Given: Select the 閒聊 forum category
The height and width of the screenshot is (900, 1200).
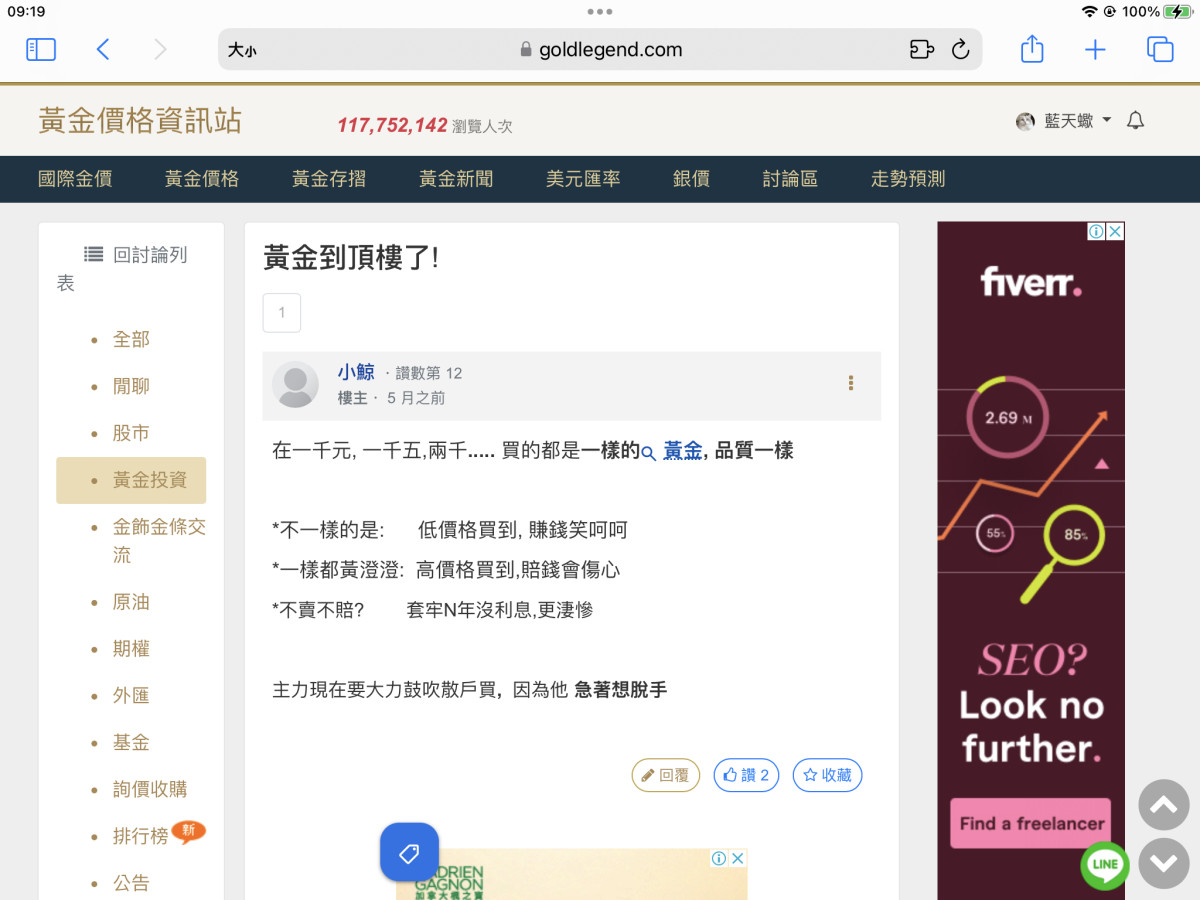Looking at the screenshot, I should click(131, 386).
